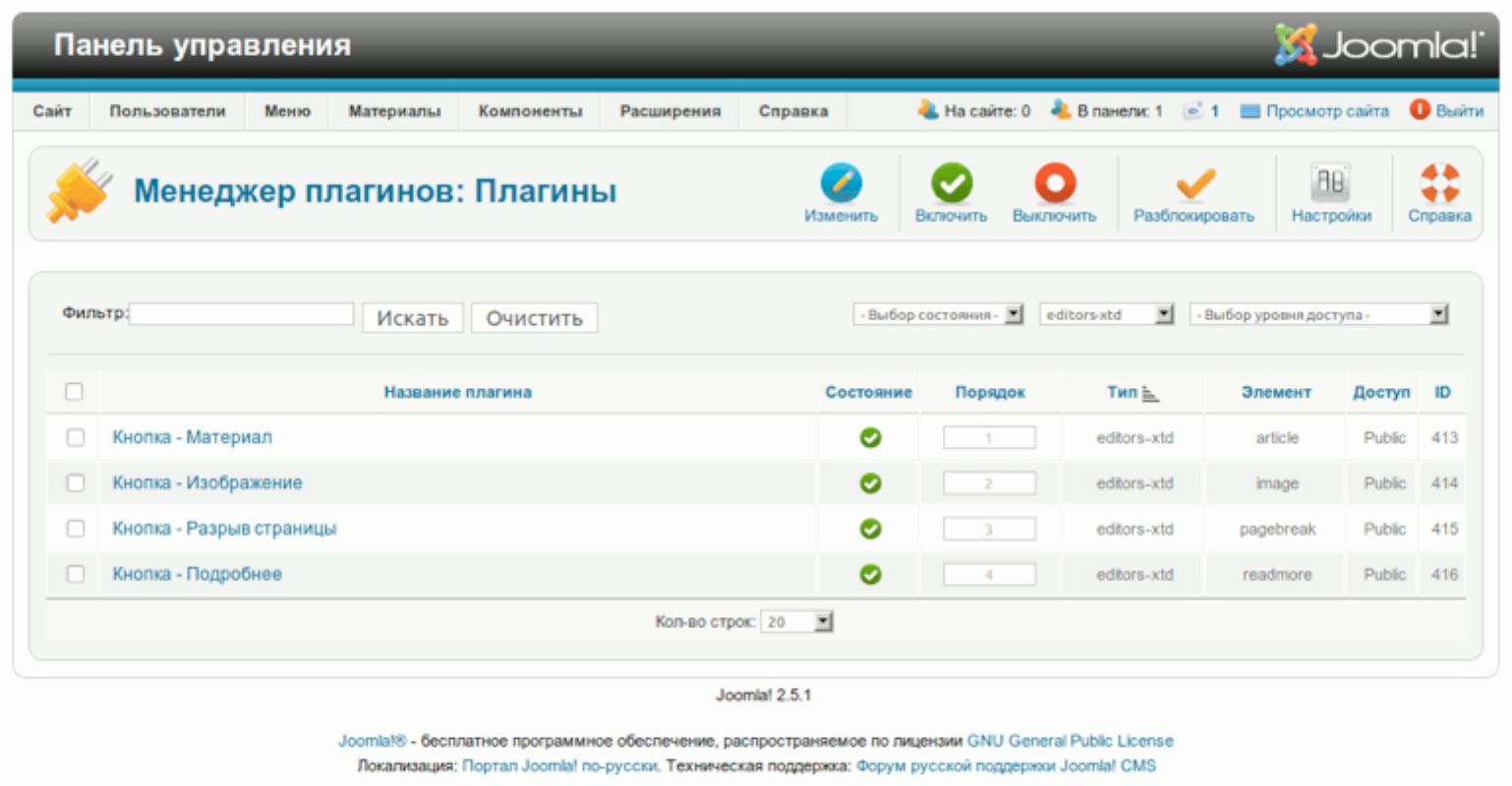Open the messages icon showing 1
Screen dimensions: 1512x786
[1192, 111]
